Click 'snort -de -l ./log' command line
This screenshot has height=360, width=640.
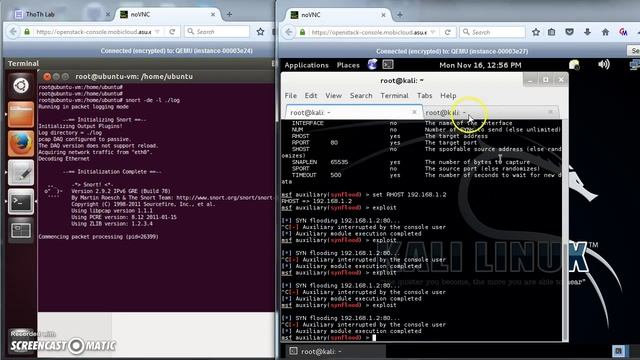[153, 100]
